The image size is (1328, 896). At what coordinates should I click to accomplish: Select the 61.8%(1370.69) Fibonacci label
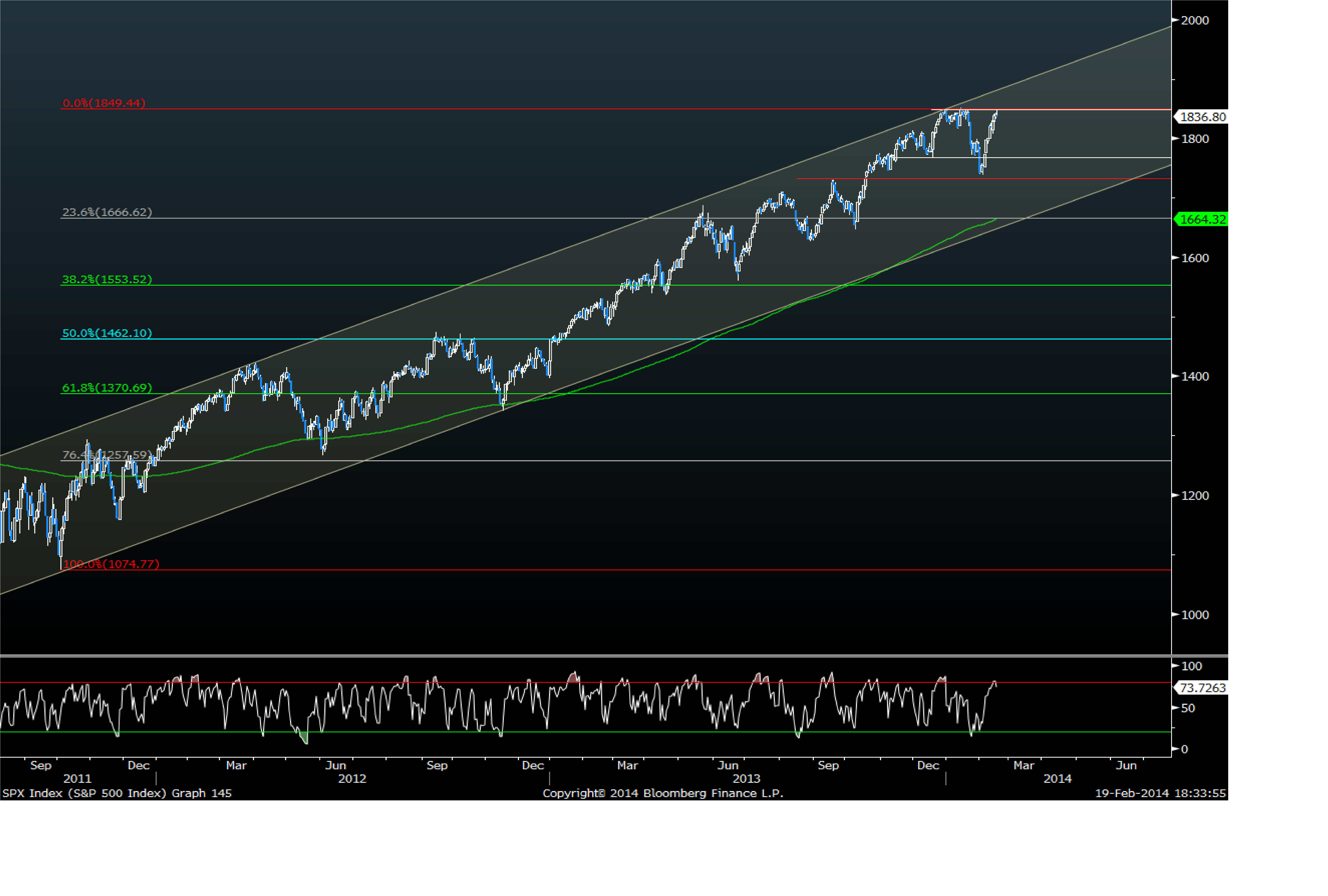(107, 388)
